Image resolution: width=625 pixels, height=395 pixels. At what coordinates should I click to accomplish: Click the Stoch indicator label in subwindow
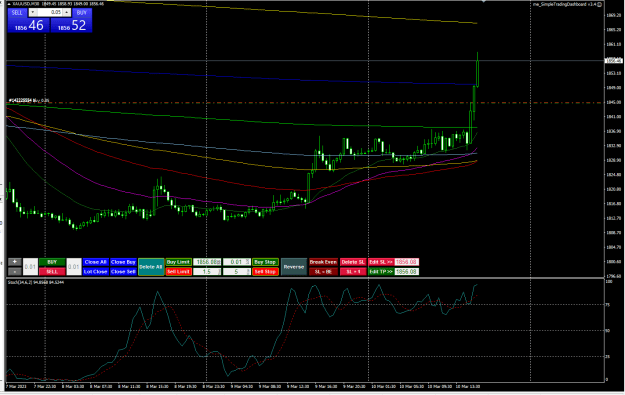36,282
